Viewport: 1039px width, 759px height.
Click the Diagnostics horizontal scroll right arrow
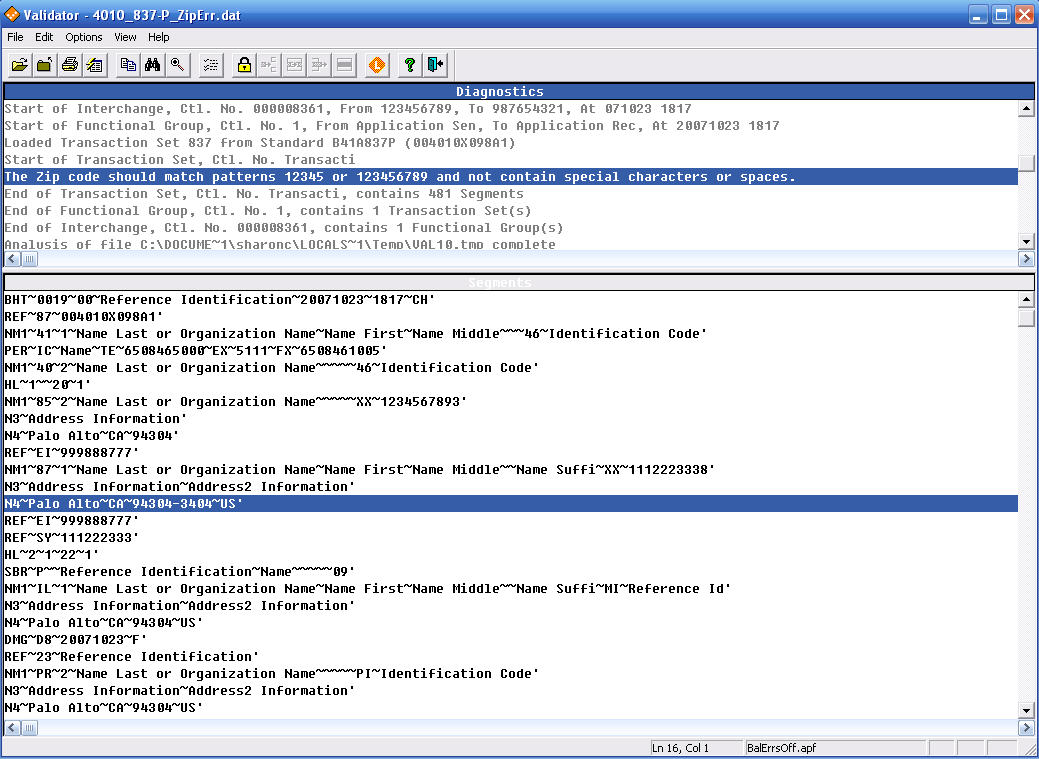tap(1026, 259)
